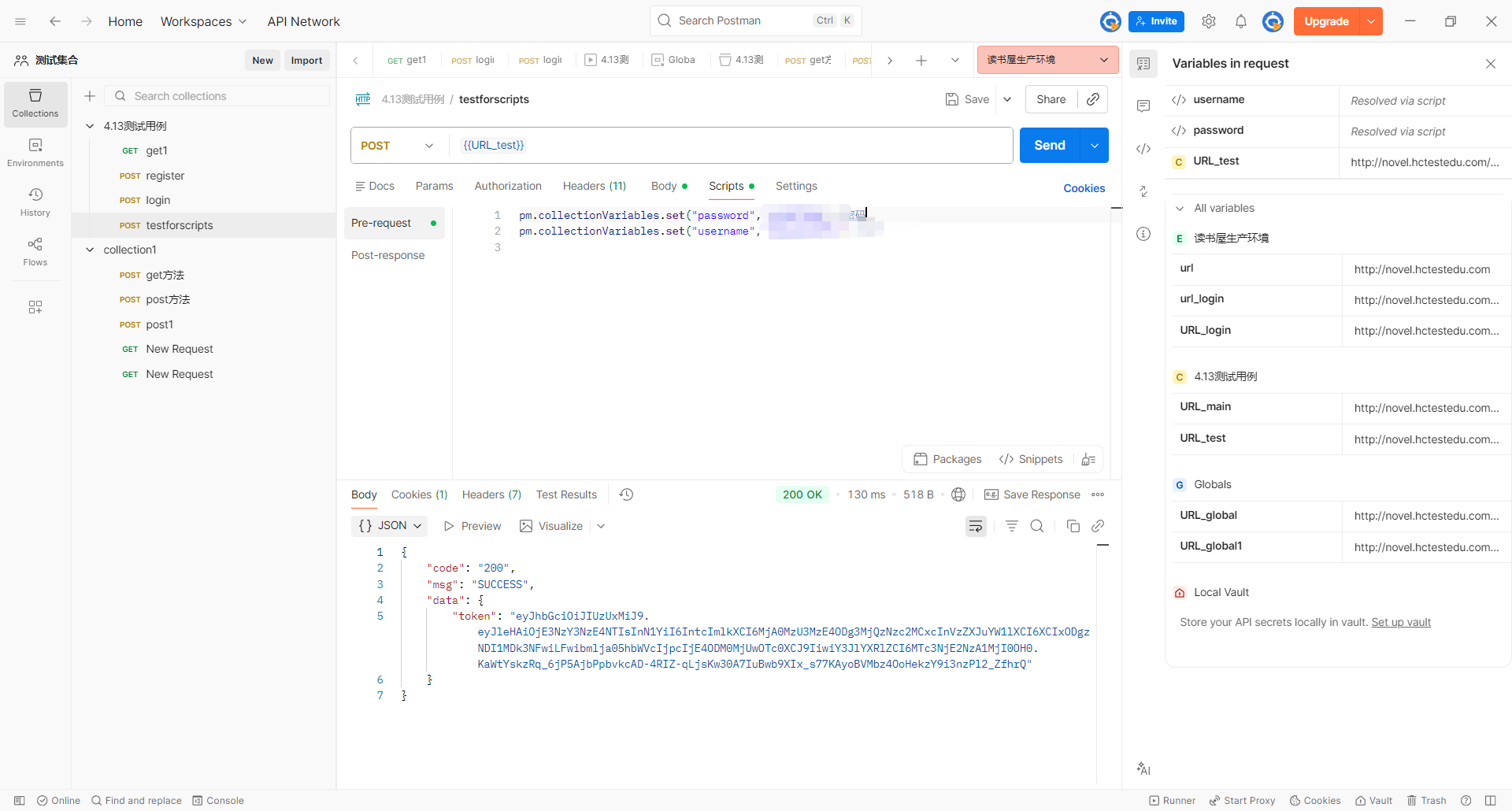Open the Workspaces dropdown
Viewport: 1512px width, 811px height.
203,21
